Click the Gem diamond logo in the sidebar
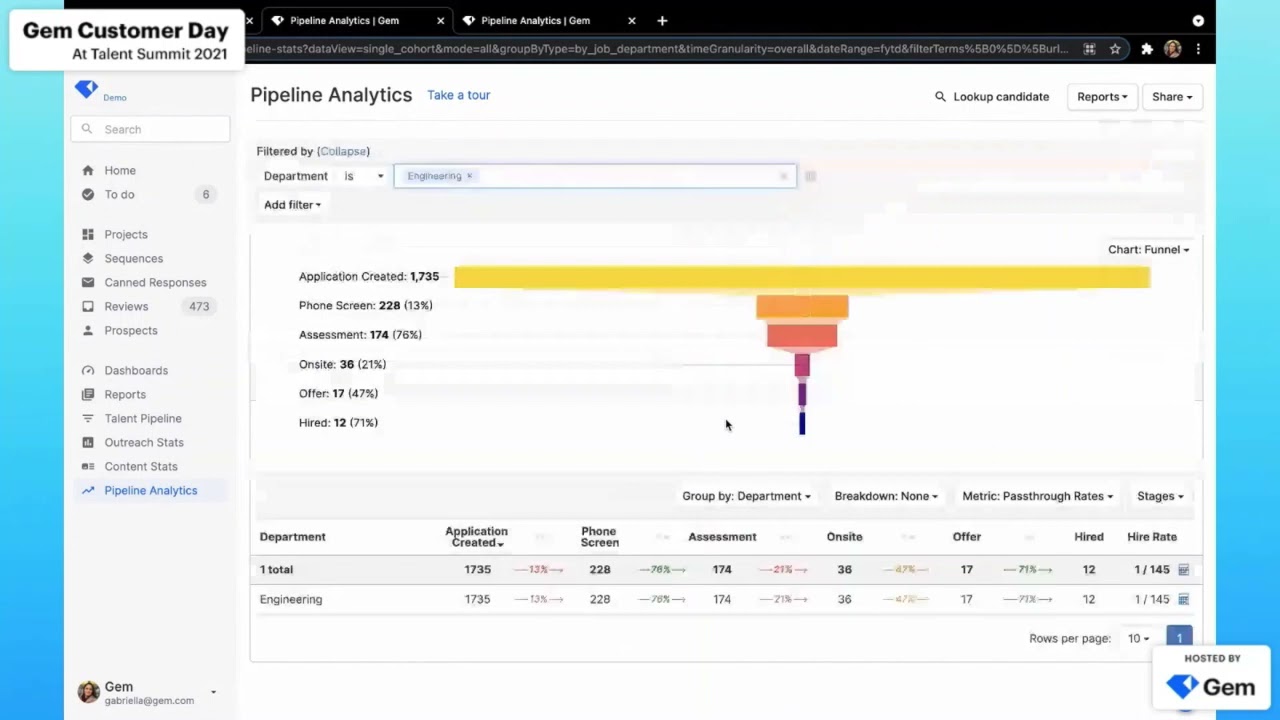This screenshot has width=1280, height=720. point(86,90)
